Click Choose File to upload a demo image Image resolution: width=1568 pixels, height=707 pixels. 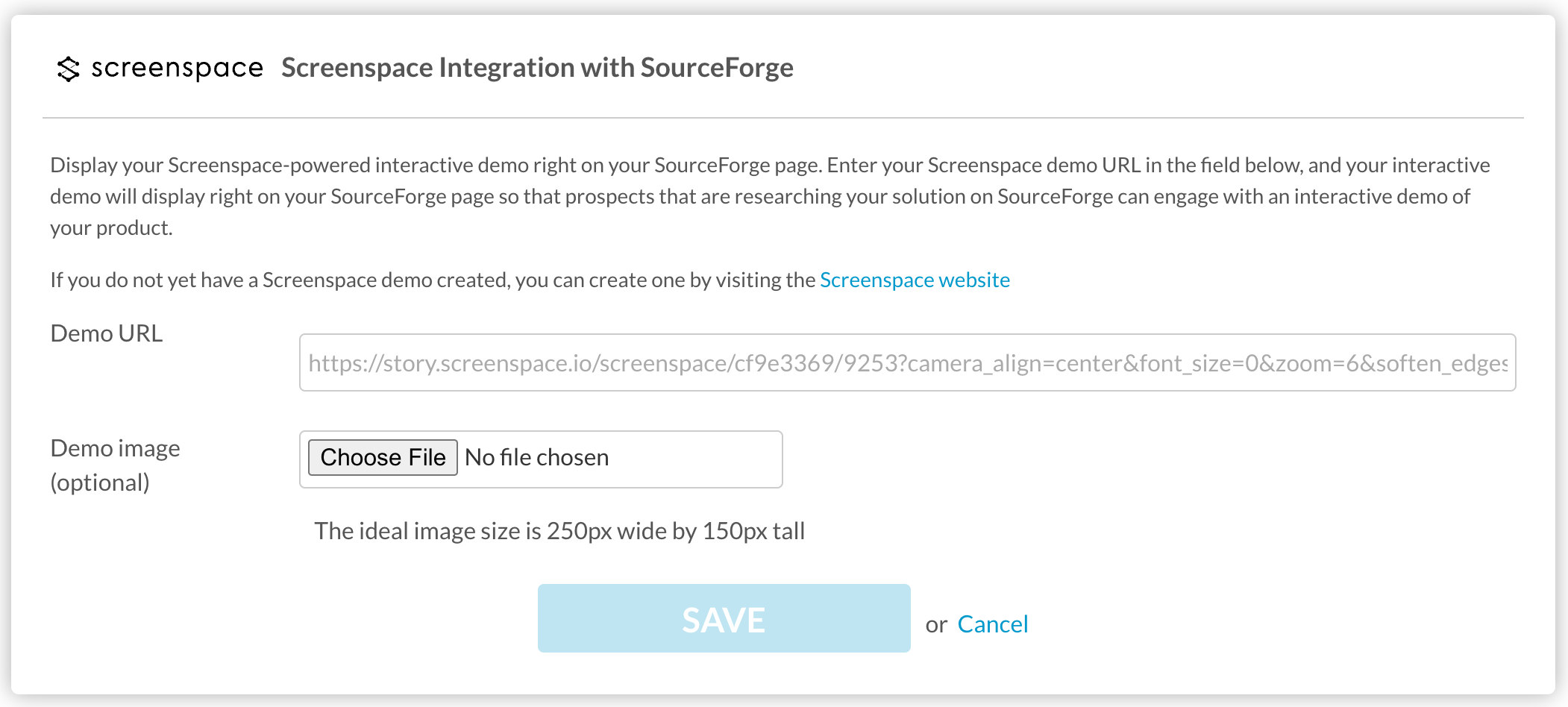(382, 457)
